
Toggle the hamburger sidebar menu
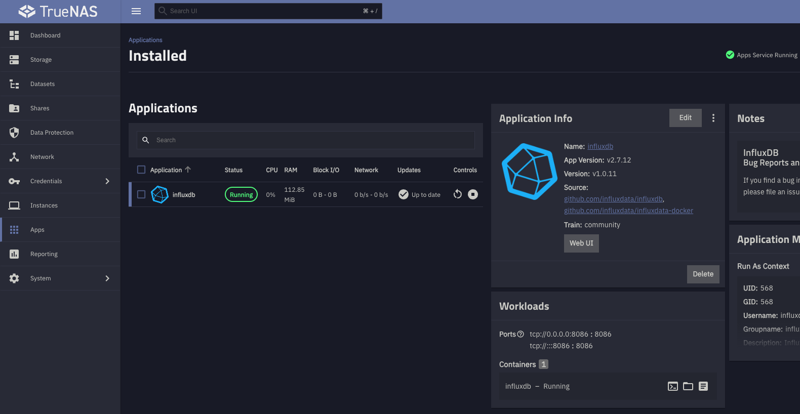(136, 11)
